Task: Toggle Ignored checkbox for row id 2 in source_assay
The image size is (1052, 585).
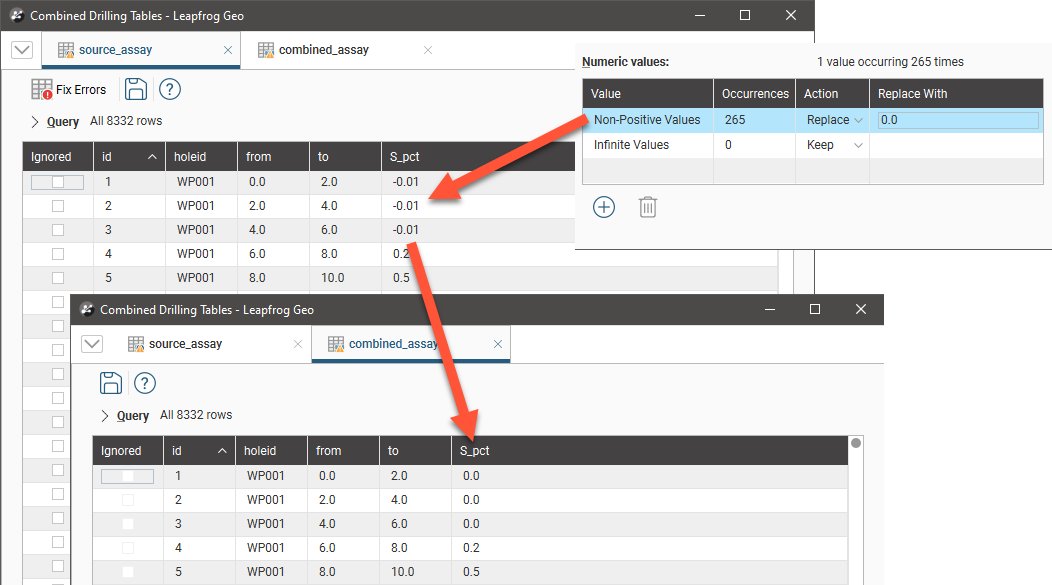Action: coord(58,206)
